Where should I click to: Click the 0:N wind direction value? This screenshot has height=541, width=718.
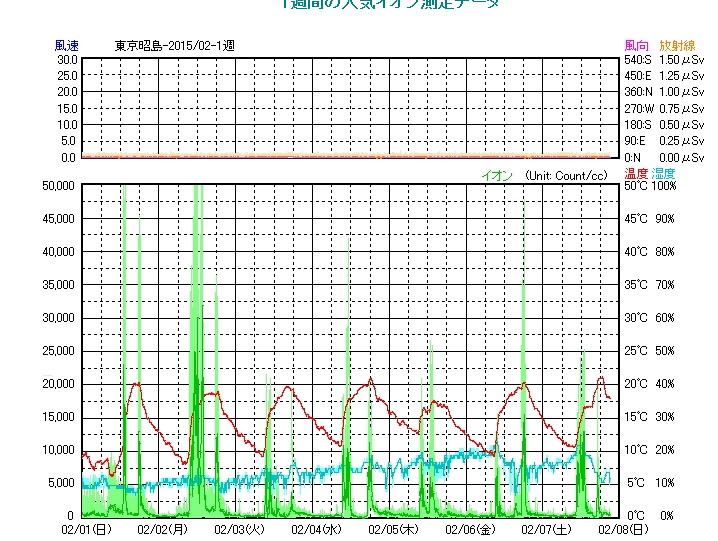coord(632,158)
